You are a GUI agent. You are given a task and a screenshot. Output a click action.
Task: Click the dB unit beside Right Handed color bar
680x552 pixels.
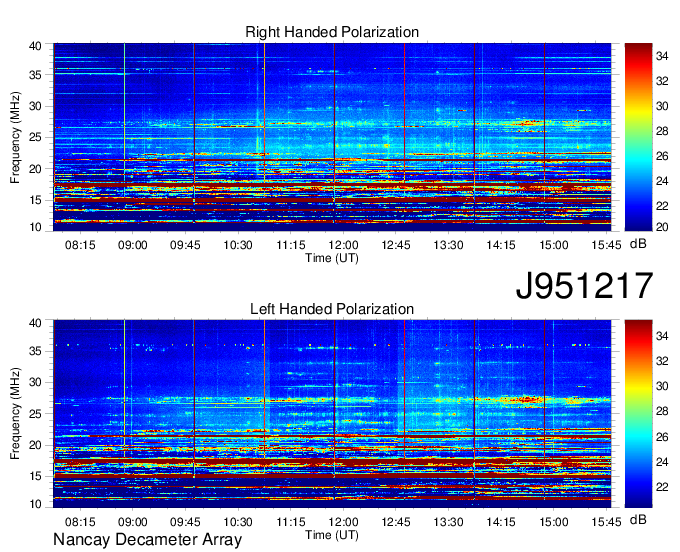click(638, 244)
